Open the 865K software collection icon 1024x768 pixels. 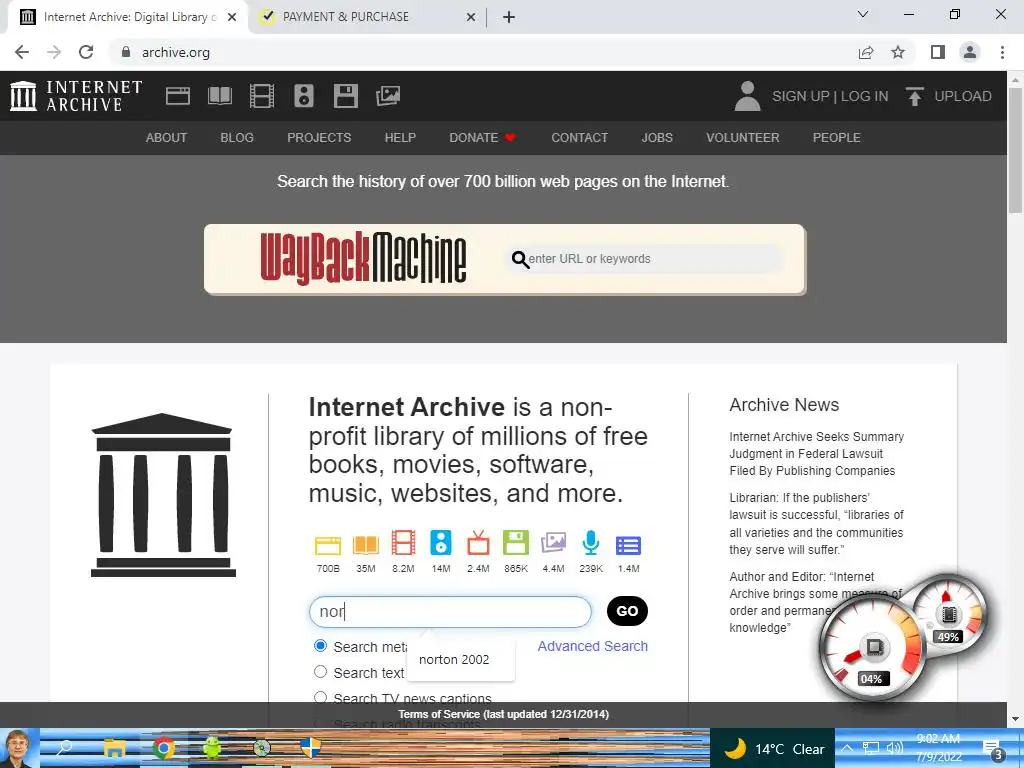click(515, 543)
